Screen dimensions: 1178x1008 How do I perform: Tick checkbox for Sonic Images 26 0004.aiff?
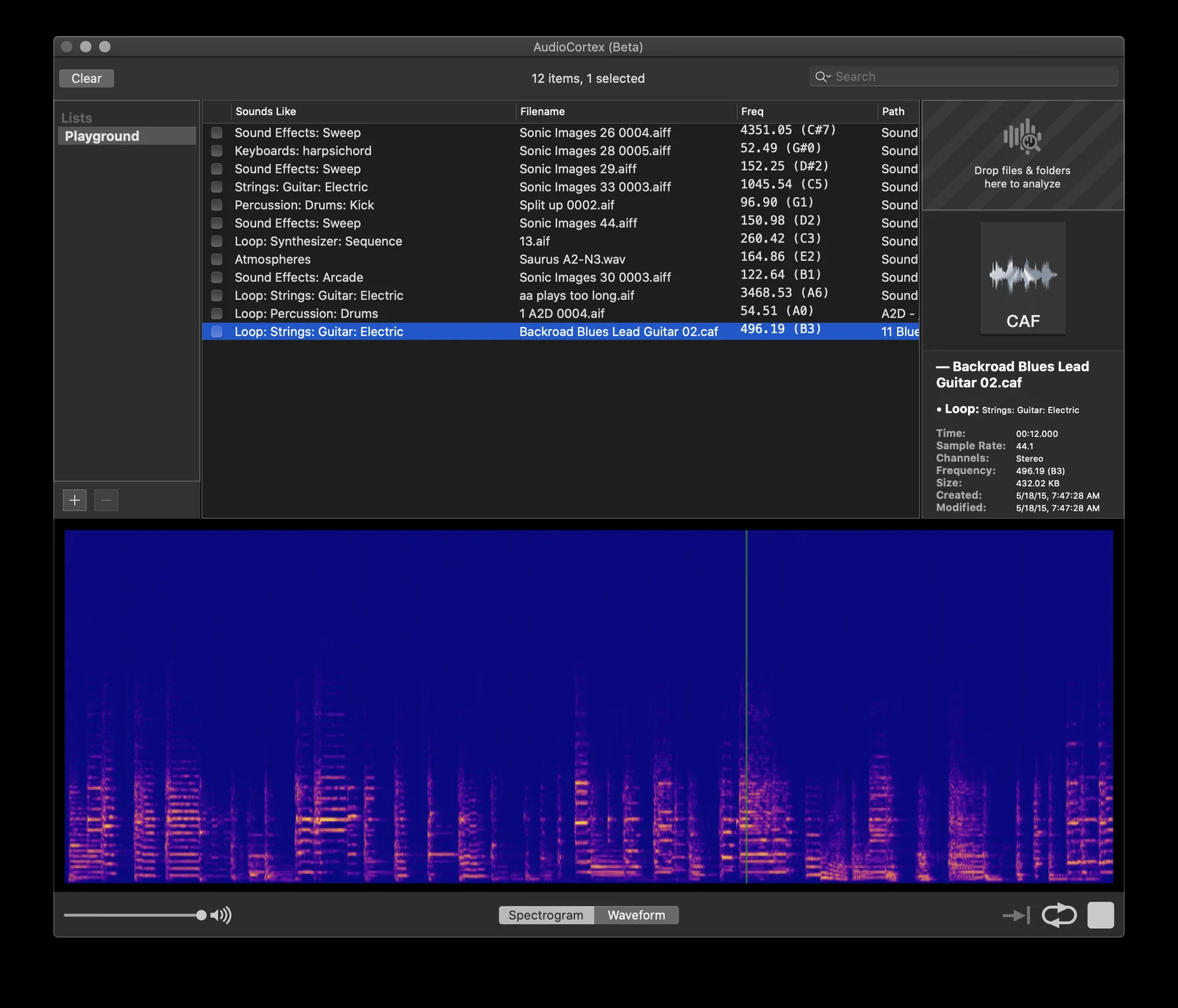pos(217,133)
